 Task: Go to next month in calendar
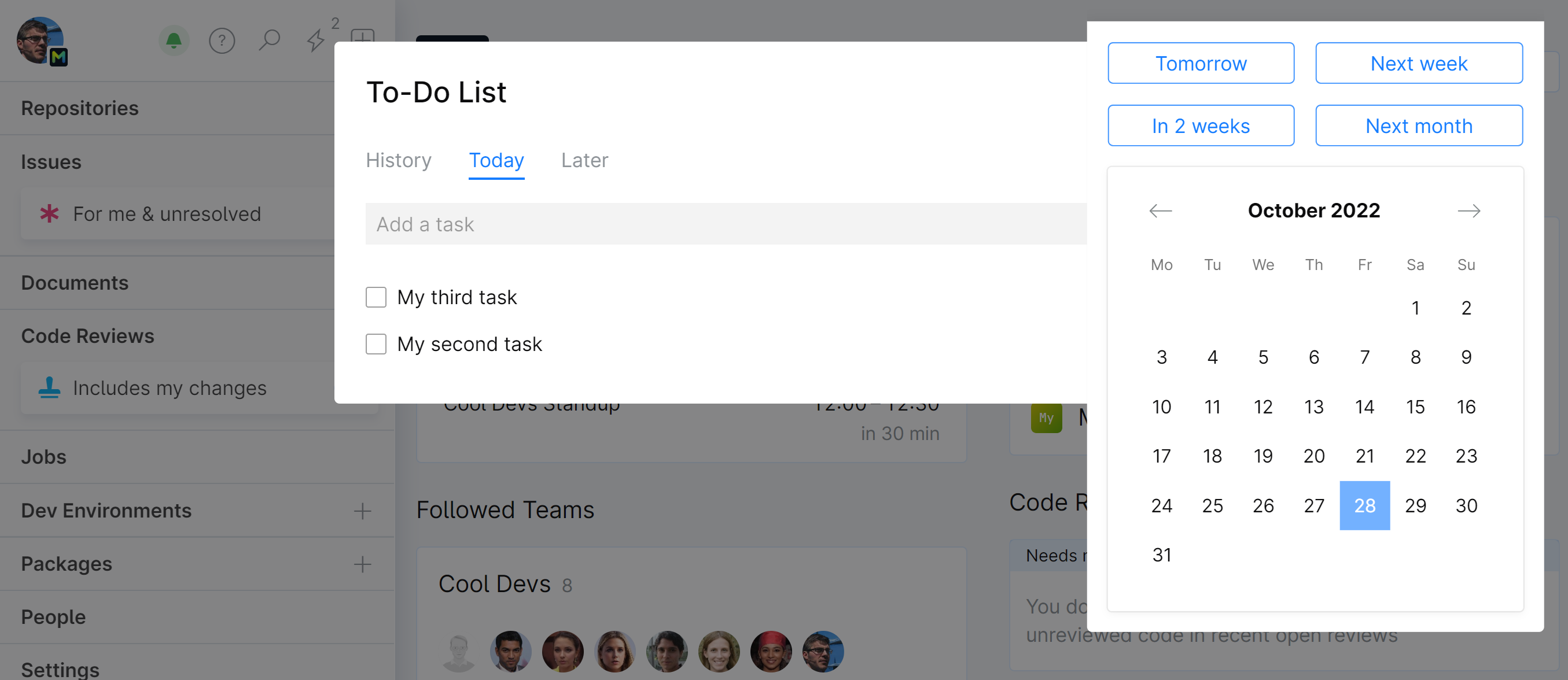click(x=1468, y=211)
